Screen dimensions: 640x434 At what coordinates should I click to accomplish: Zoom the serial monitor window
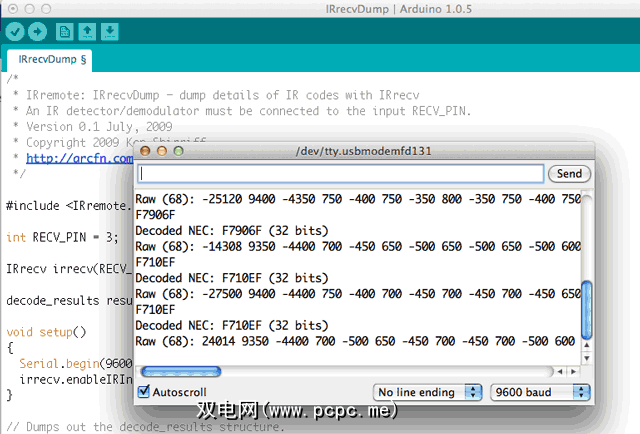pos(178,151)
